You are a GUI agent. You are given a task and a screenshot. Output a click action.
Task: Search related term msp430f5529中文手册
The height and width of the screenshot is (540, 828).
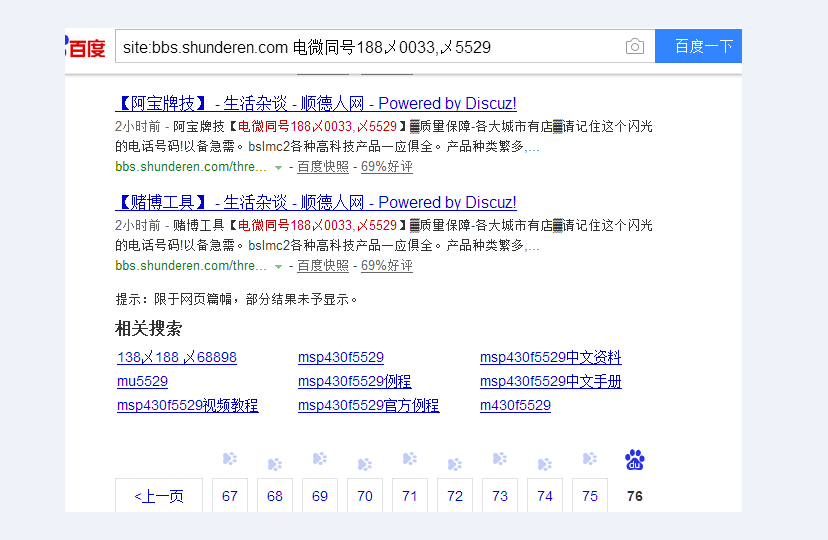[x=551, y=381]
